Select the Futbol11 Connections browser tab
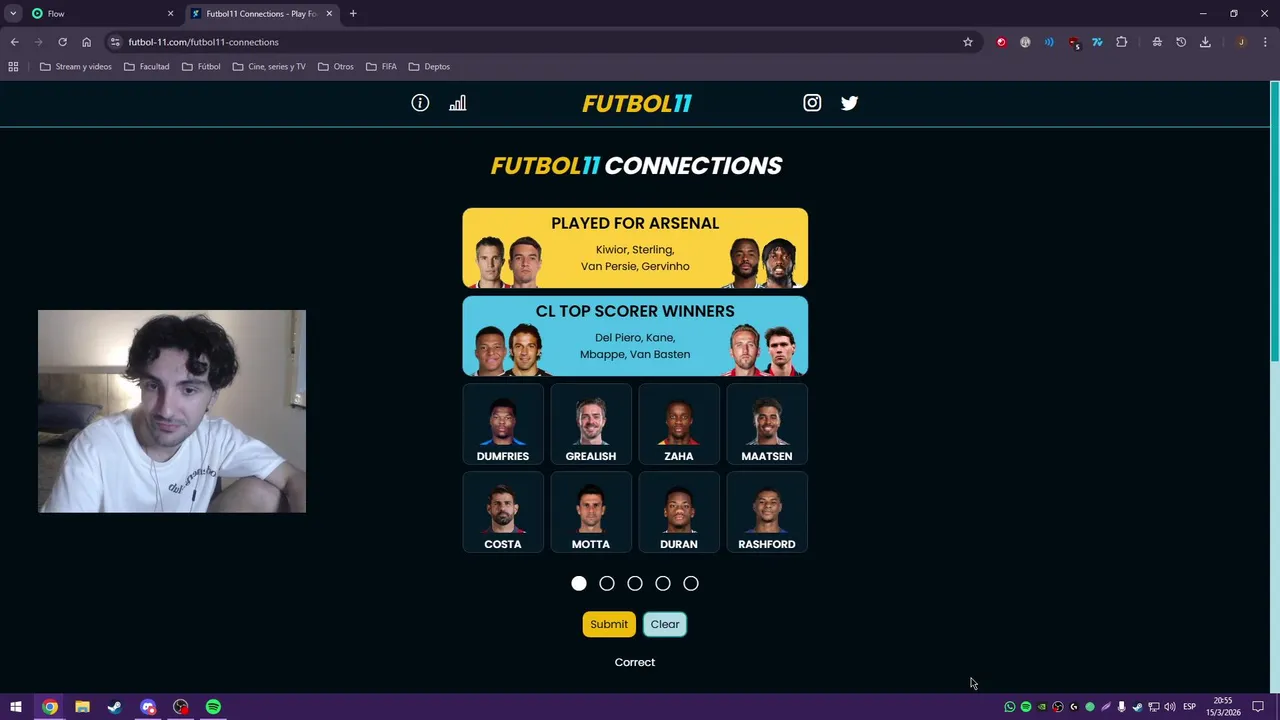 (x=262, y=14)
